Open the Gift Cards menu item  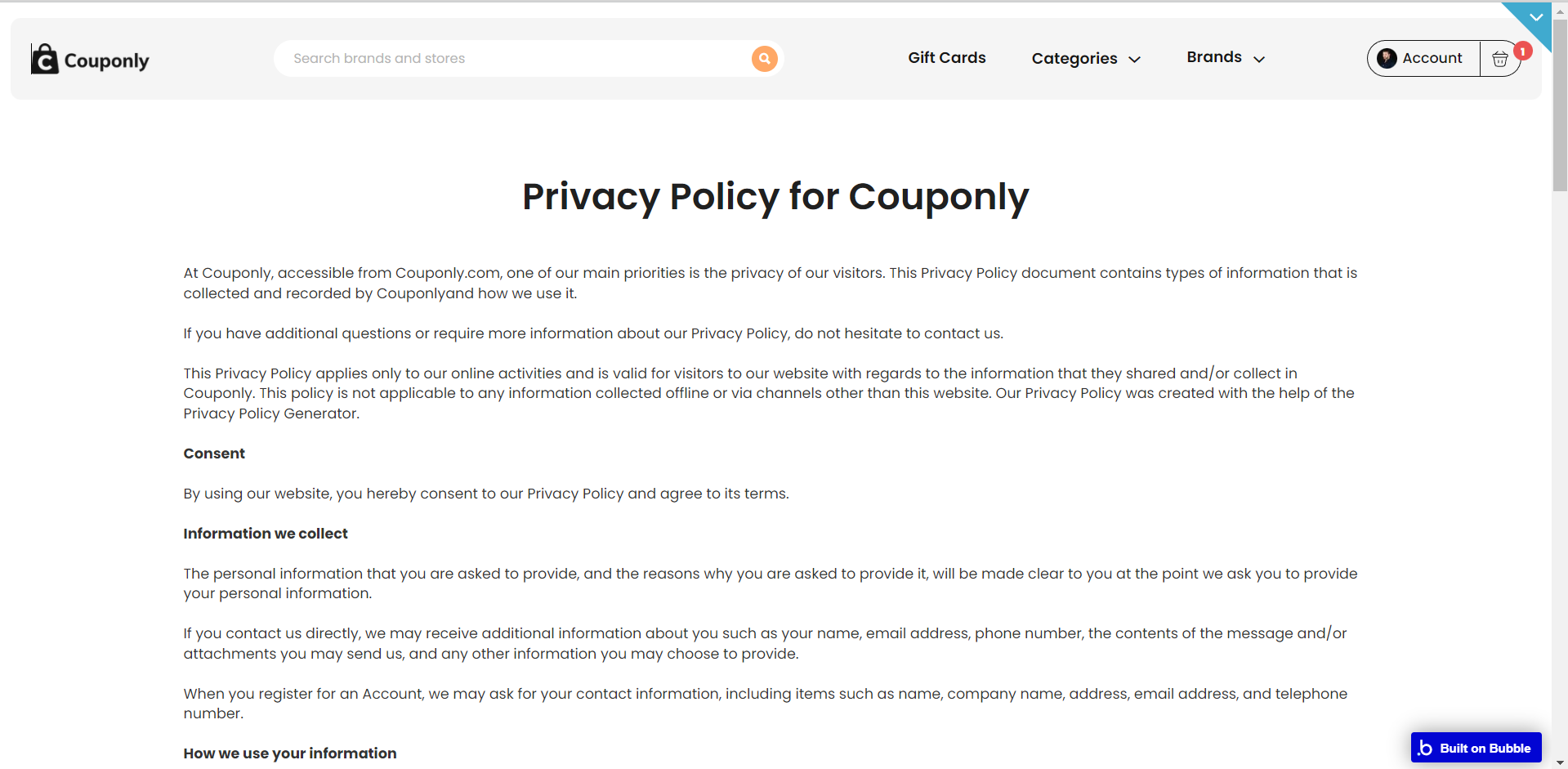pyautogui.click(x=947, y=58)
